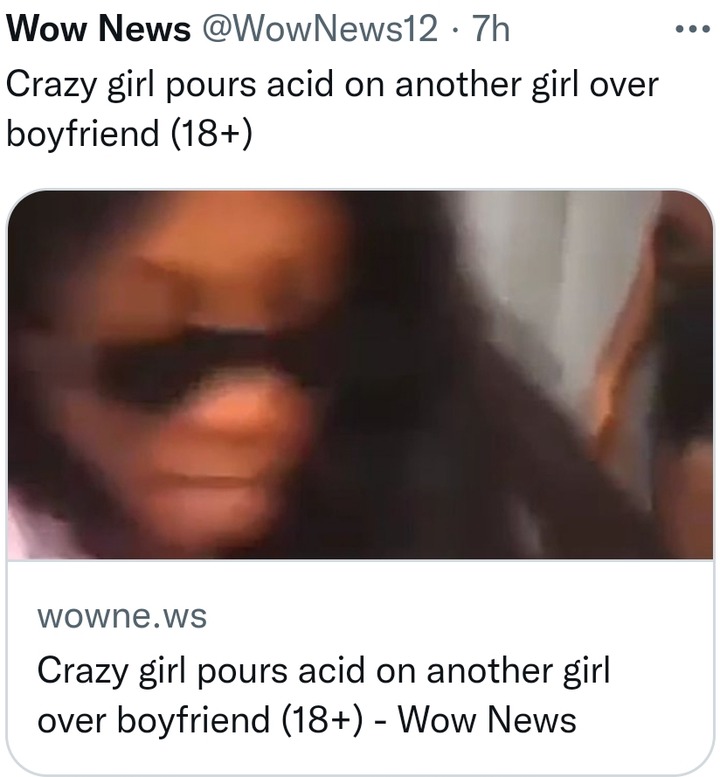Click the blurred face in the card image
The width and height of the screenshot is (720, 777).
pos(188,377)
